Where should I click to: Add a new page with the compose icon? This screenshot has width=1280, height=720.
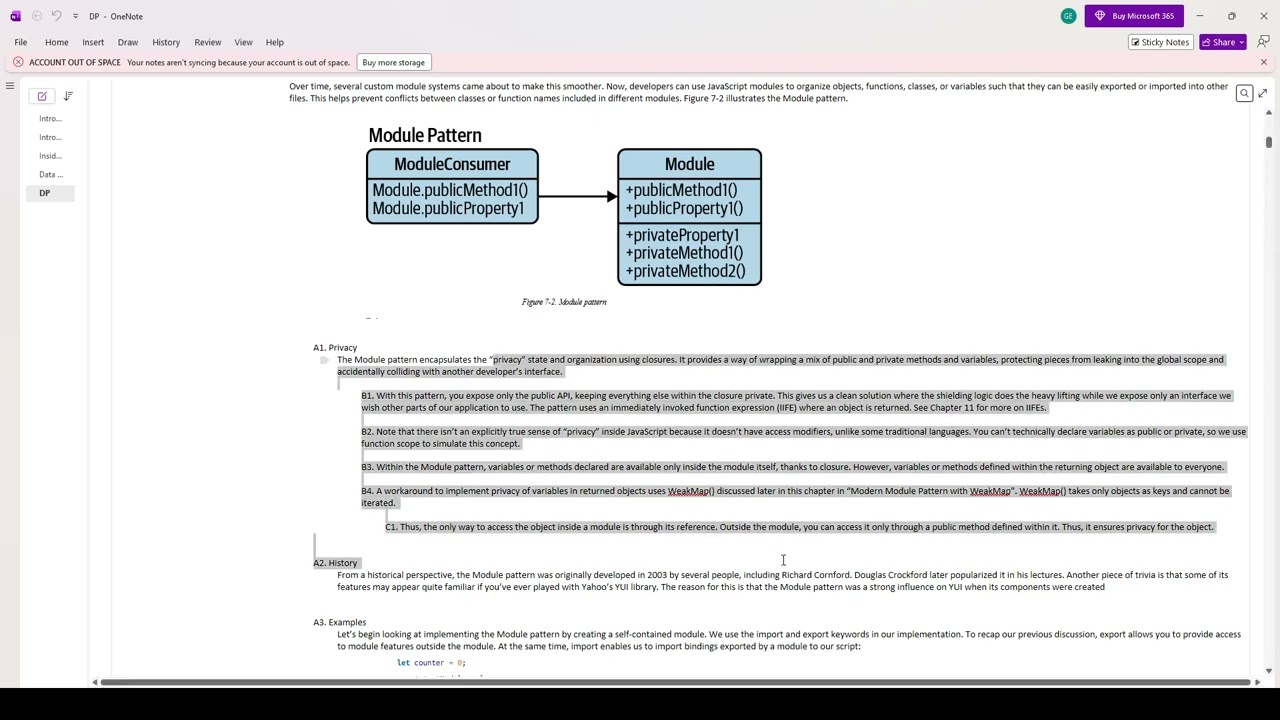point(42,96)
